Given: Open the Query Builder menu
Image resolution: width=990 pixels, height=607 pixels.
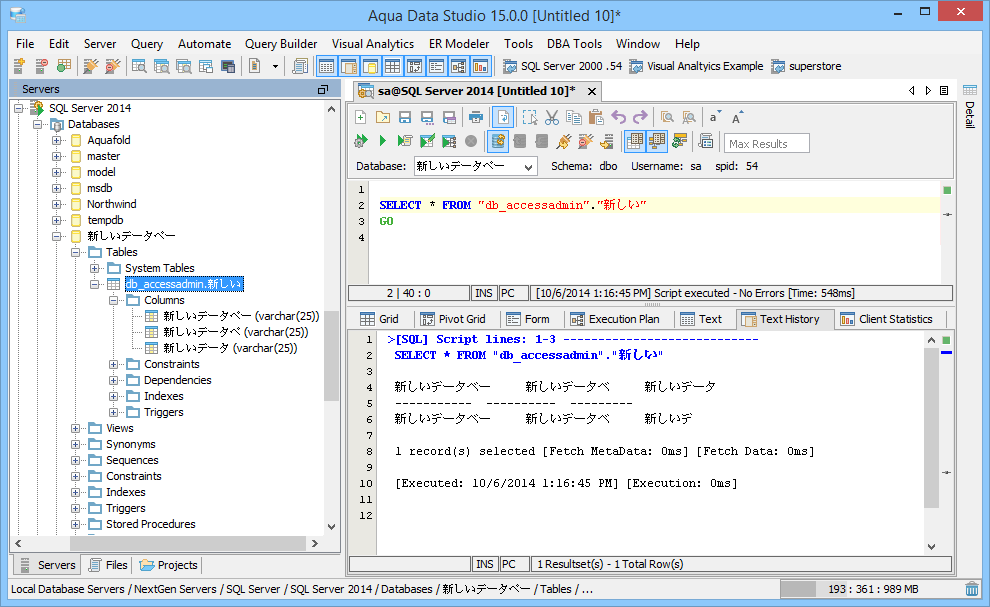Looking at the screenshot, I should coord(281,44).
